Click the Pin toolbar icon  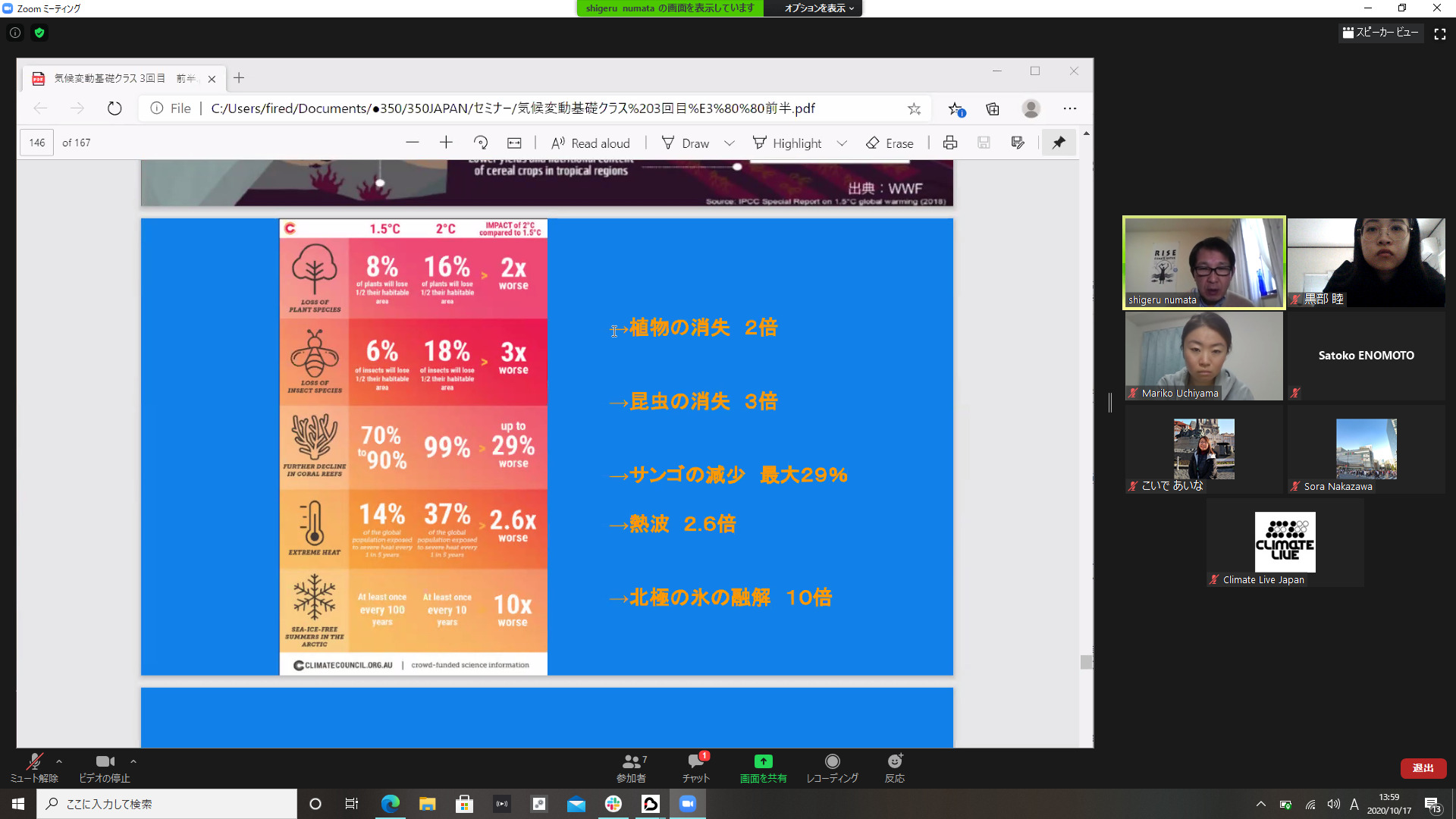click(1059, 143)
